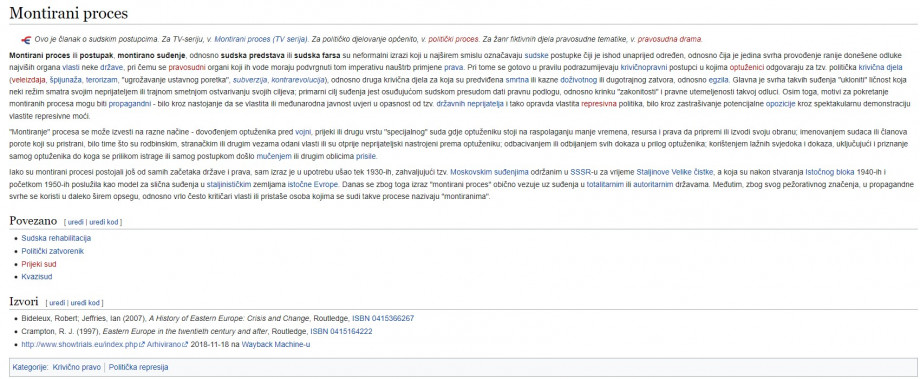The height and width of the screenshot is (379, 920).
Task: Click 'uredi' next to Povezano heading
Action: point(76,222)
